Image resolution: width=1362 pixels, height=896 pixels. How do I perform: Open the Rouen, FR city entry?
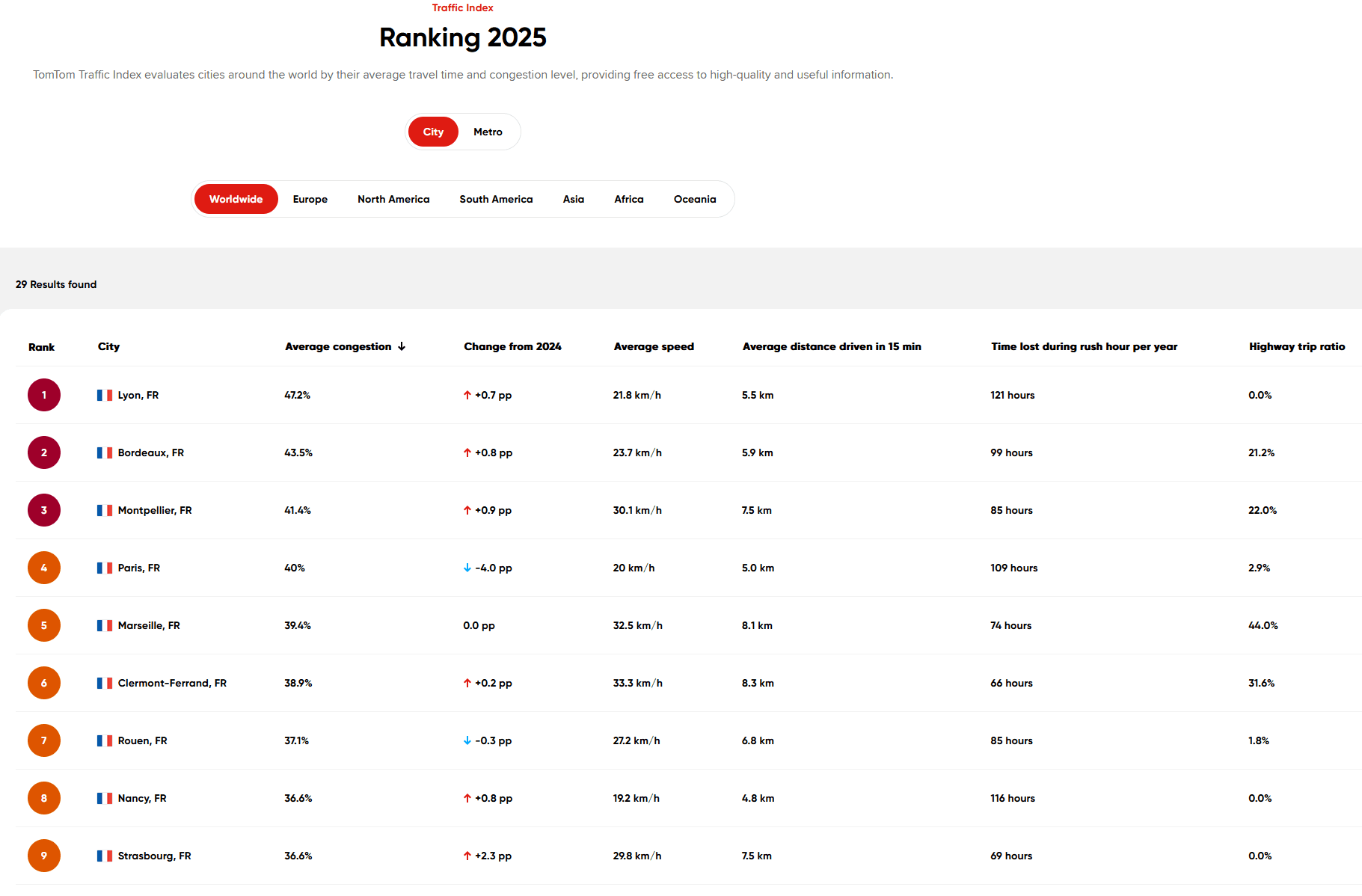point(142,740)
